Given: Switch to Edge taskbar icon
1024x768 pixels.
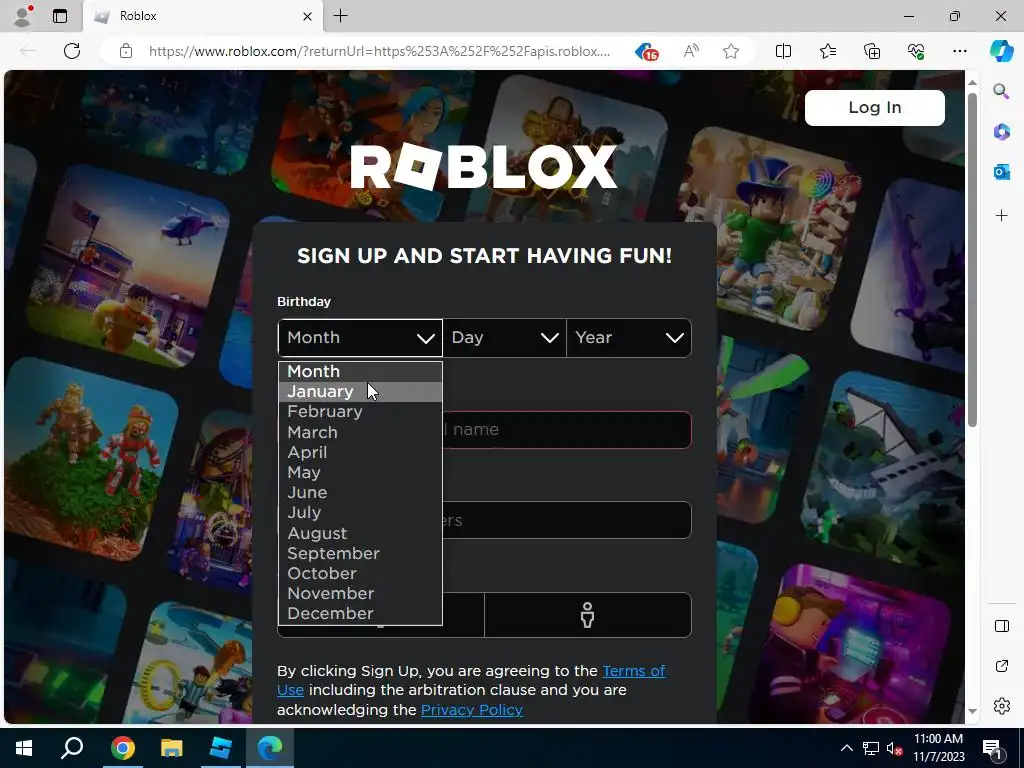Looking at the screenshot, I should 270,748.
